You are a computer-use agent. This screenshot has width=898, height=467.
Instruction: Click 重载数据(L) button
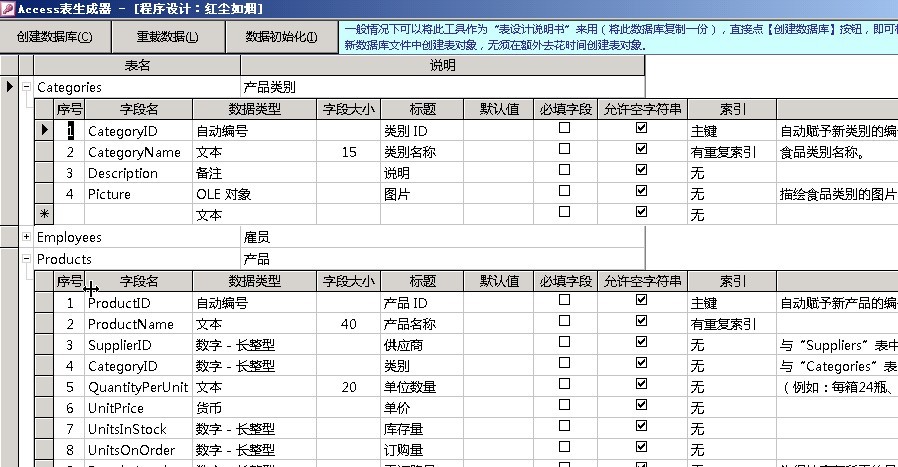(168, 37)
